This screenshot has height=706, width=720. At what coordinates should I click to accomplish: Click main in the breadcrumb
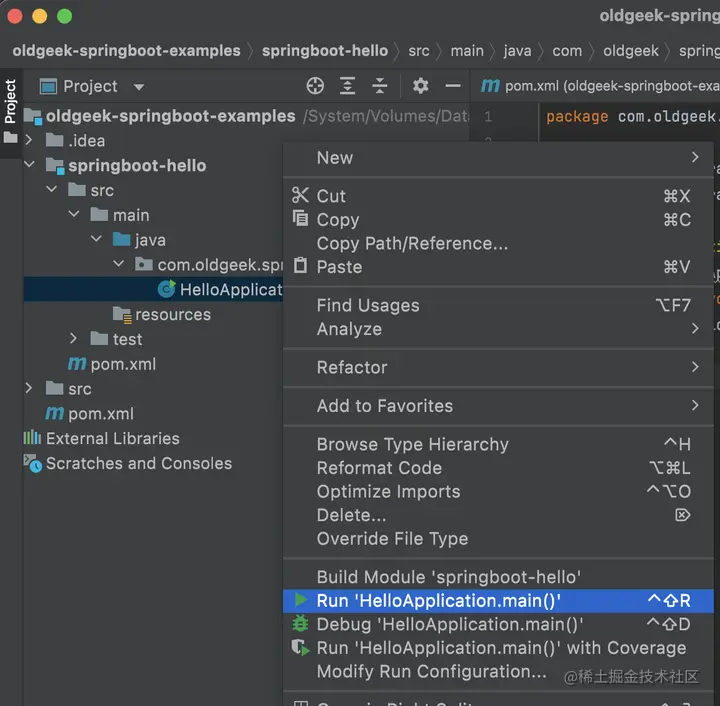tap(467, 50)
